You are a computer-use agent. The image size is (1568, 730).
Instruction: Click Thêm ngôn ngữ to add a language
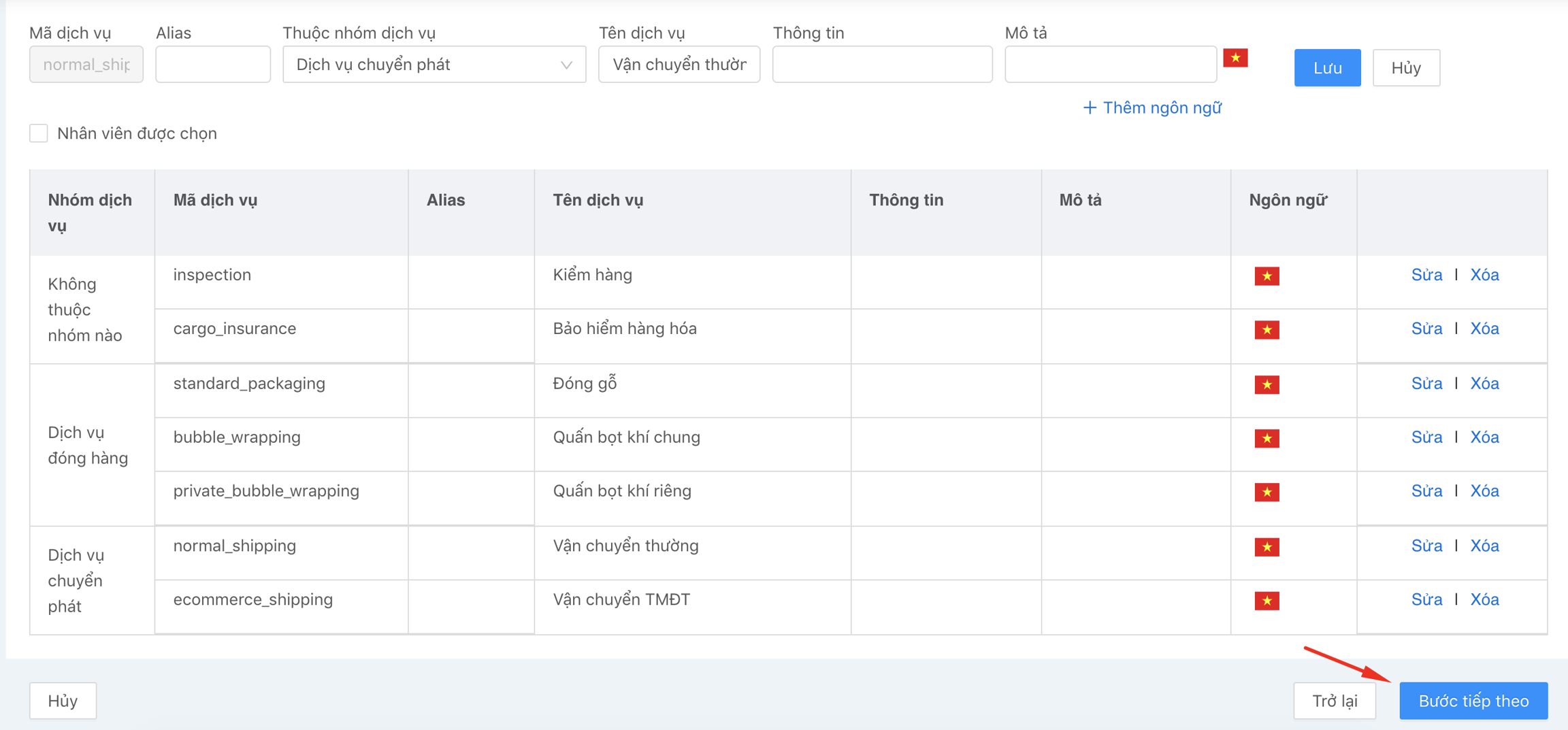coord(1152,107)
